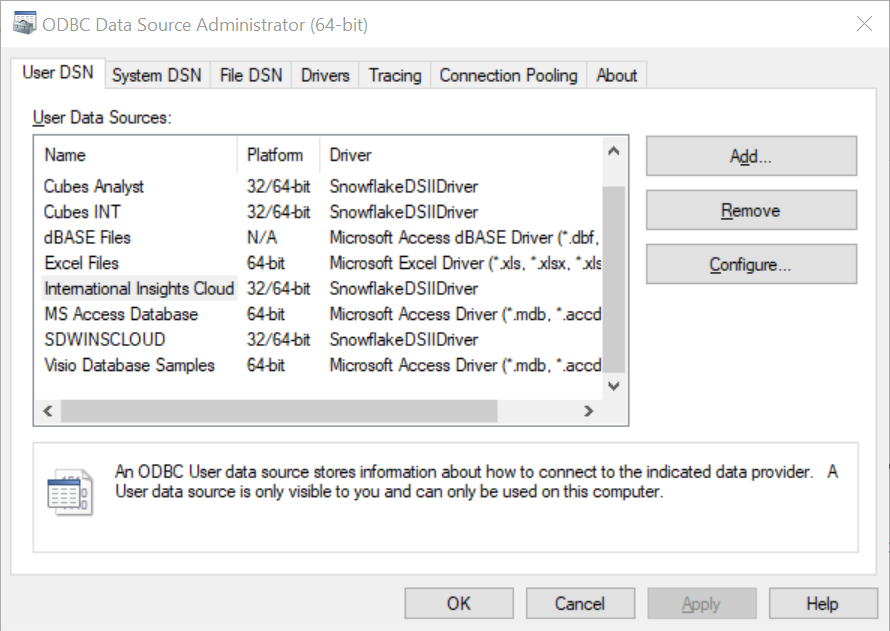Click the disabled Apply button
This screenshot has width=890, height=631.
tap(702, 603)
